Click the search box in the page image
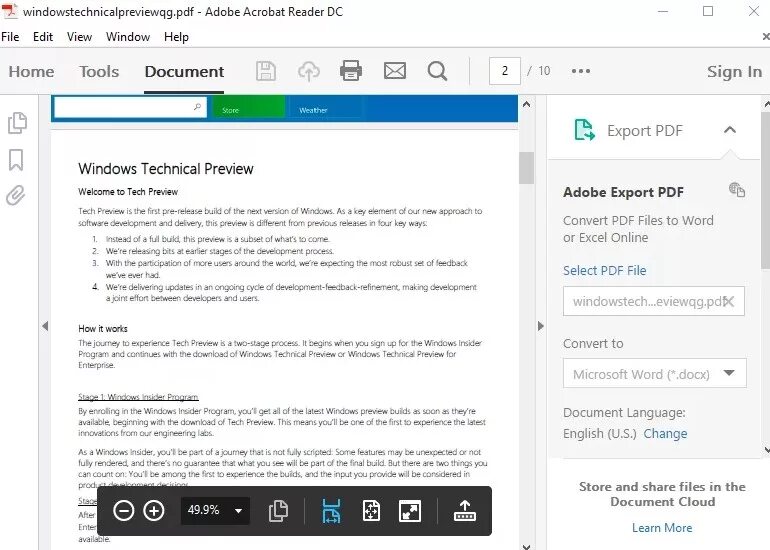Viewport: 770px width, 550px height. [130, 107]
